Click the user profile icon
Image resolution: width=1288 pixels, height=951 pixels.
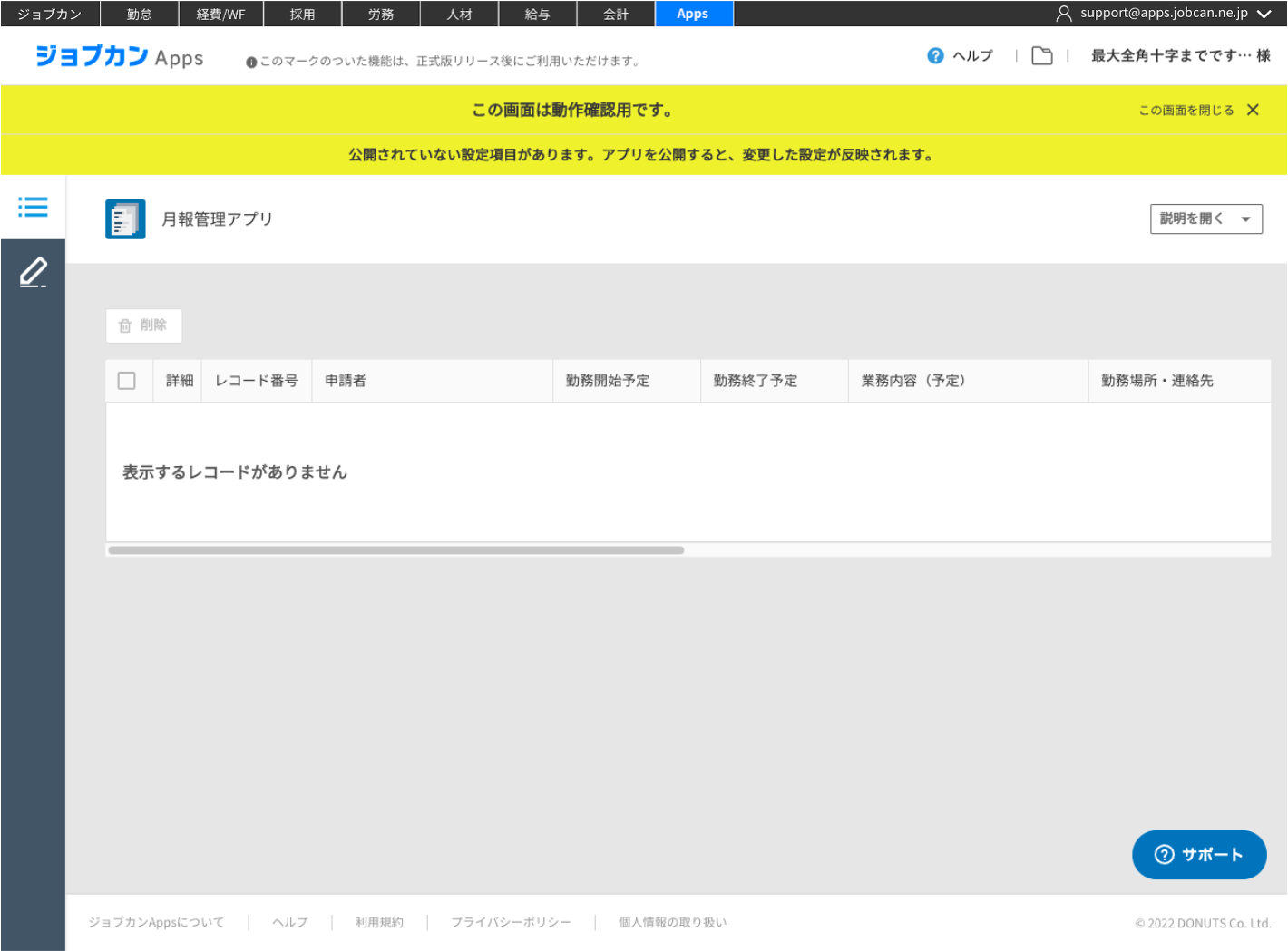(1064, 14)
